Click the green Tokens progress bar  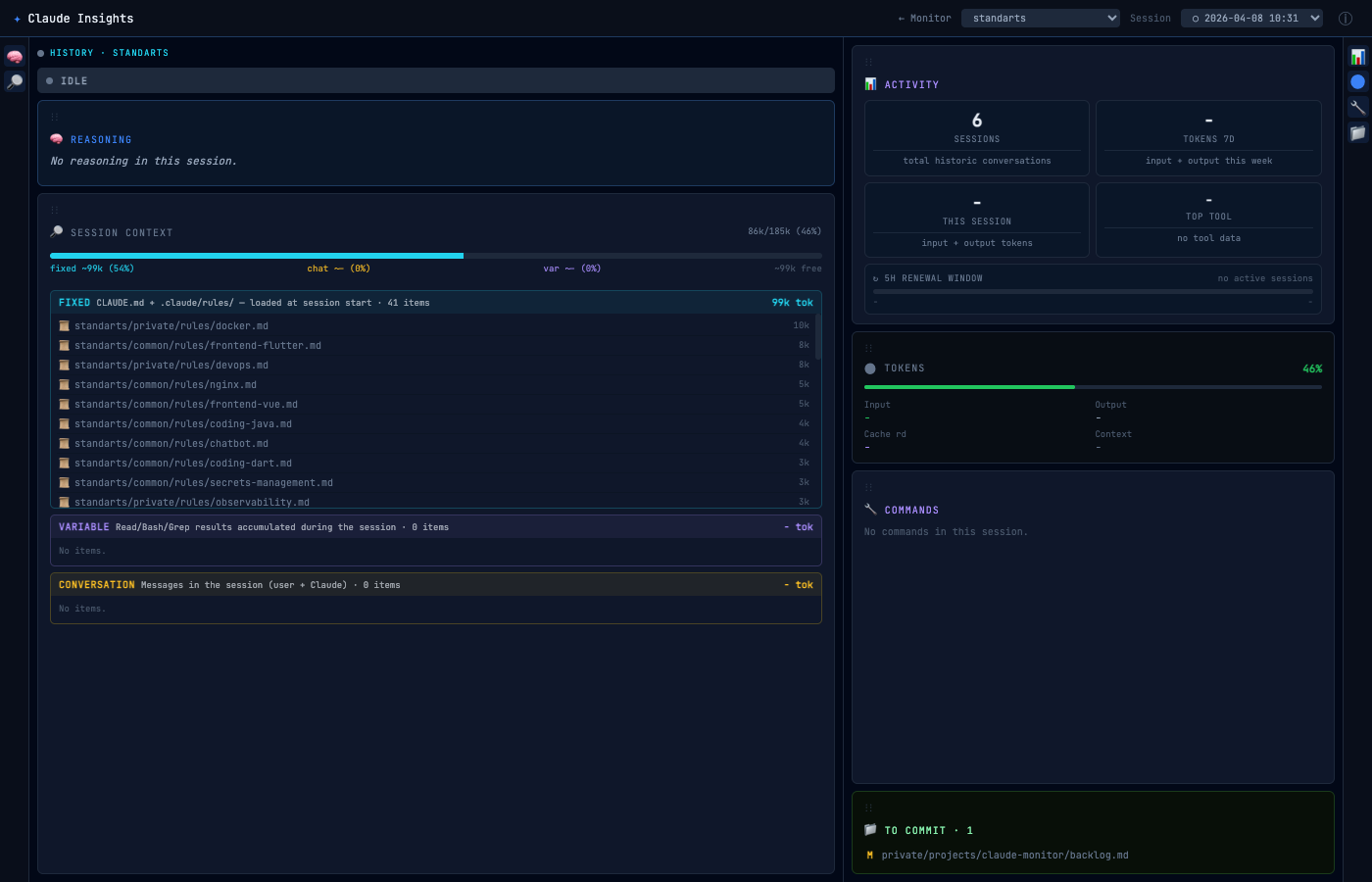pyautogui.click(x=1093, y=387)
